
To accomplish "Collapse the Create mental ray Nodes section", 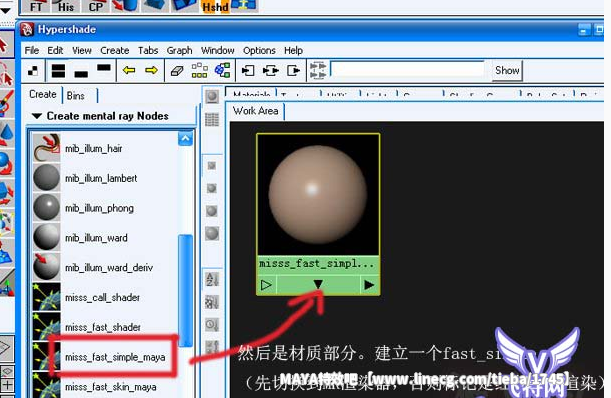I will pyautogui.click(x=37, y=116).
